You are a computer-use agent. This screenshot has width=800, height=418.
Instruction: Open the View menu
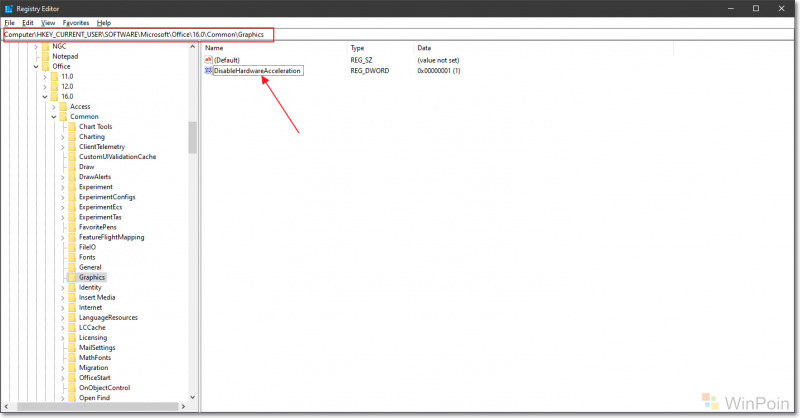48,23
